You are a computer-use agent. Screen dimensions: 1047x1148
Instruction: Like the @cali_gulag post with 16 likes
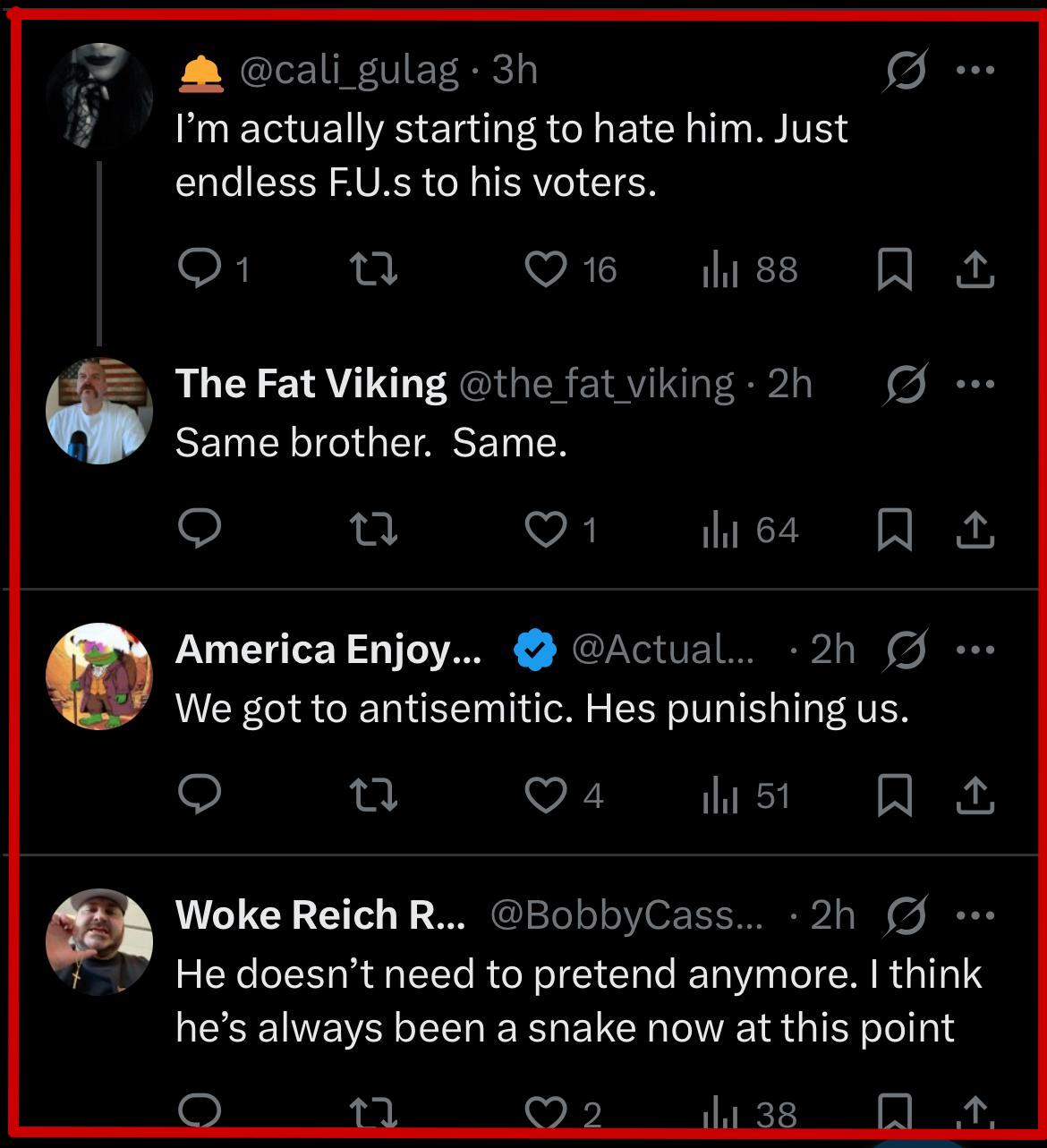(x=546, y=269)
